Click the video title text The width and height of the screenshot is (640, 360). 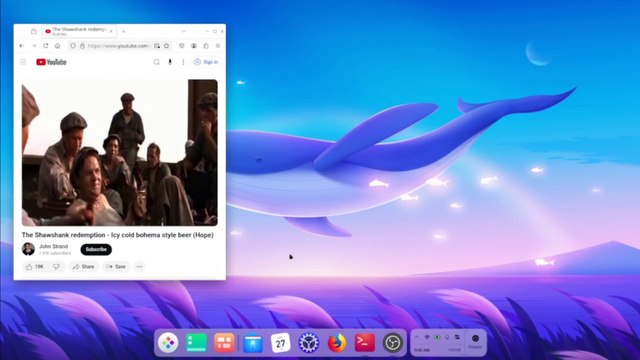coord(118,235)
